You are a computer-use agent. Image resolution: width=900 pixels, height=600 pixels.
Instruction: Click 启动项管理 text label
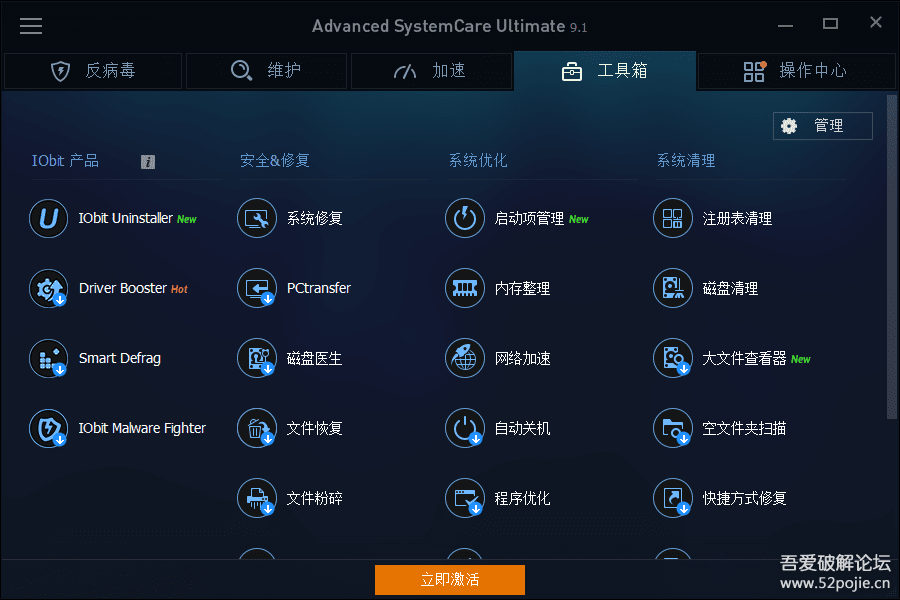[x=529, y=218]
